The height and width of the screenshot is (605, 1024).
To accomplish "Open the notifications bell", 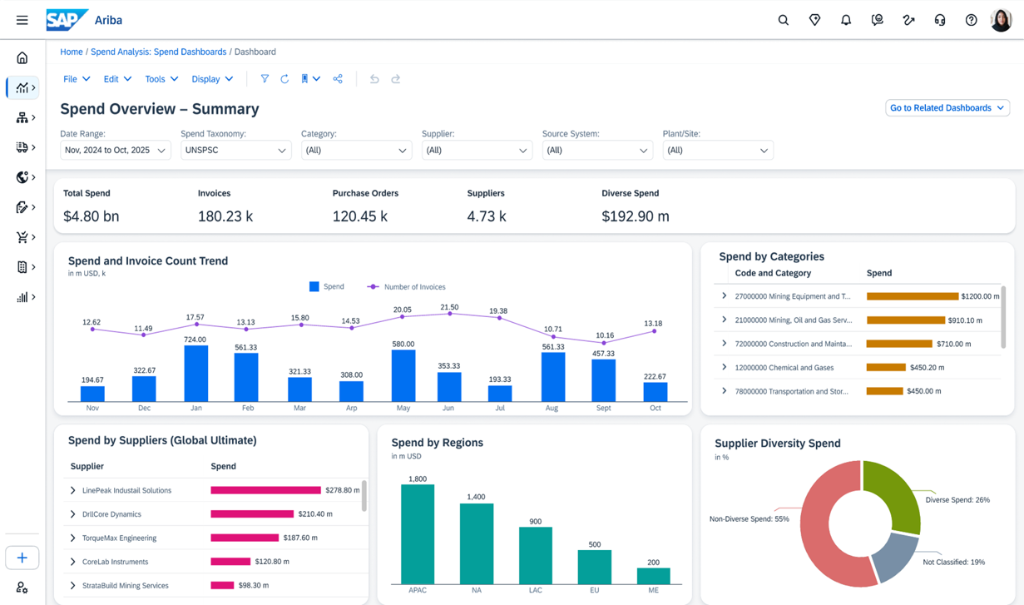I will (x=846, y=20).
